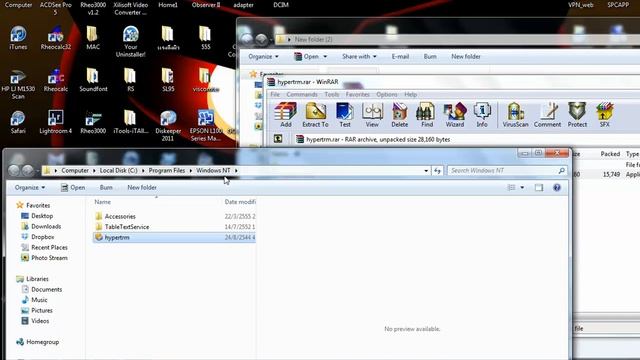
Task: Open the WinRAR Options menu
Action: click(x=387, y=94)
